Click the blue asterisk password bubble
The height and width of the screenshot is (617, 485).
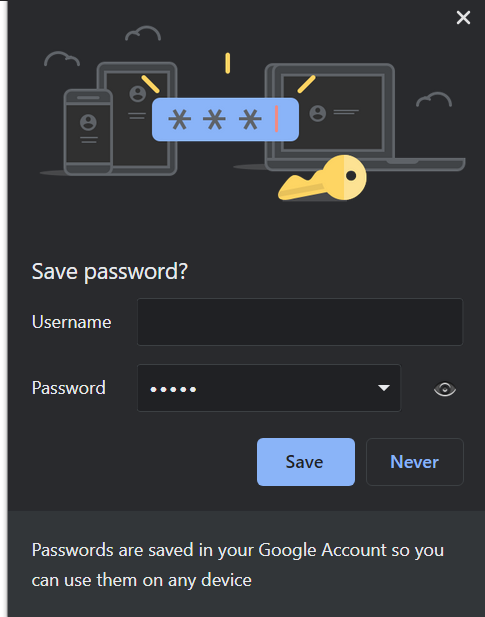pos(225,119)
